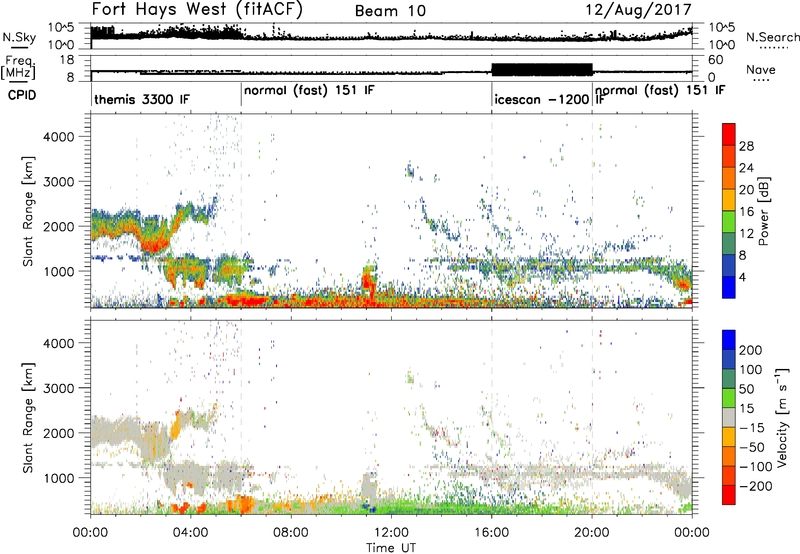Pick the bright blue bottom segment of the power colorbar

[x=729, y=287]
